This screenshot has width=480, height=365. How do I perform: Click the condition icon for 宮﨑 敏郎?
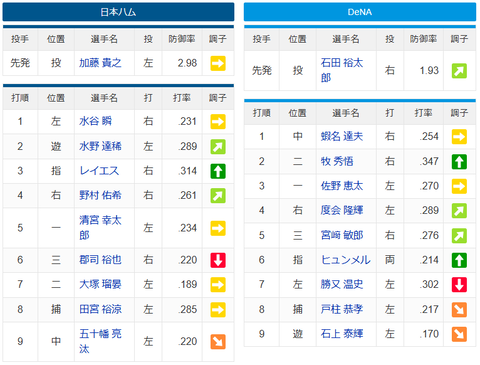[x=459, y=236]
